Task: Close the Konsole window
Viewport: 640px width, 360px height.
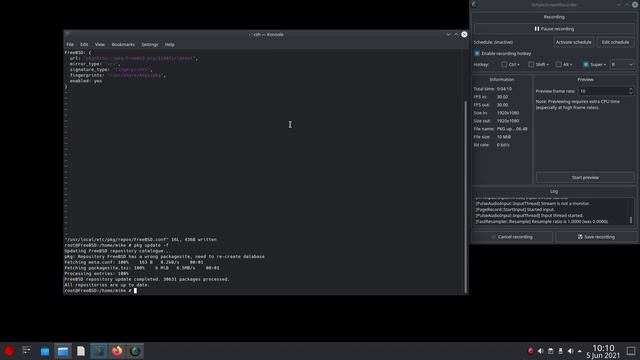Action: 464,34
